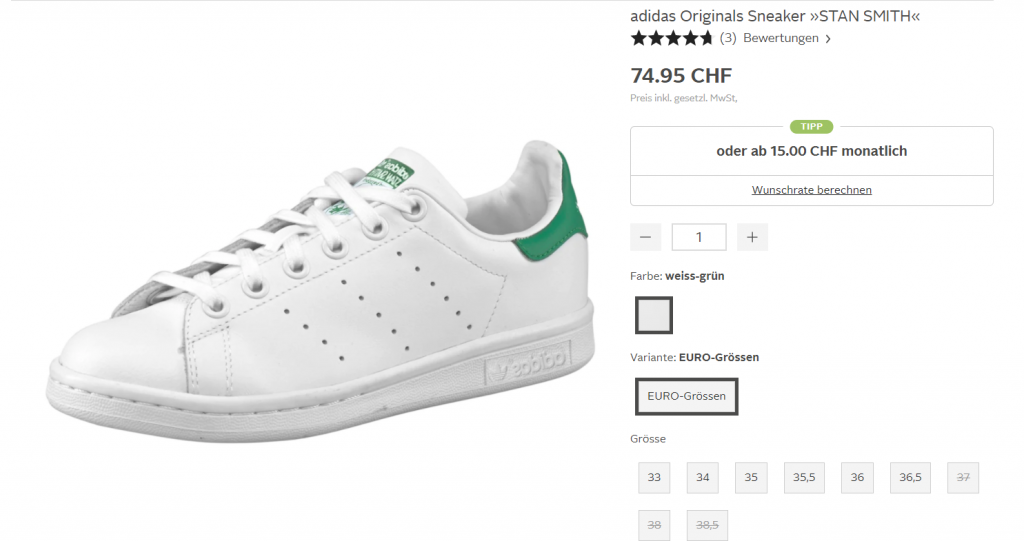Viewport: 1024px width, 541px height.
Task: Select the weiss-grün color swatch
Action: [654, 315]
